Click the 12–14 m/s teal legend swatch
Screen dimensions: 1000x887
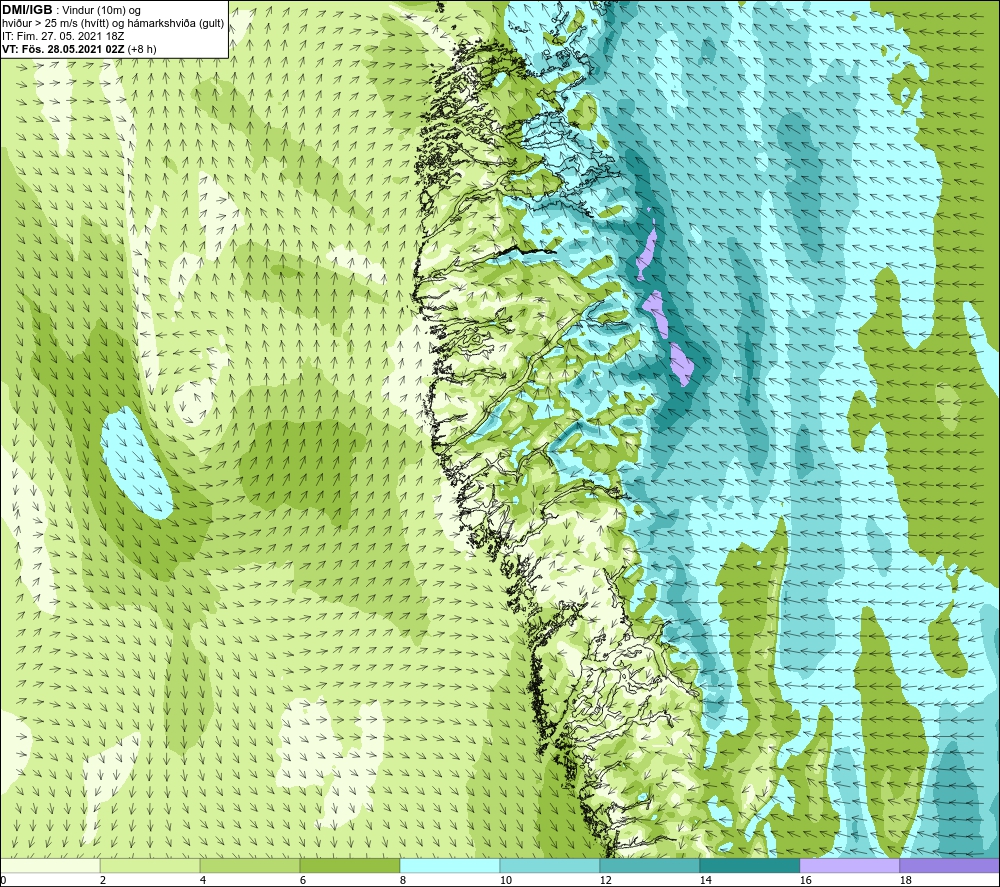tap(650, 865)
